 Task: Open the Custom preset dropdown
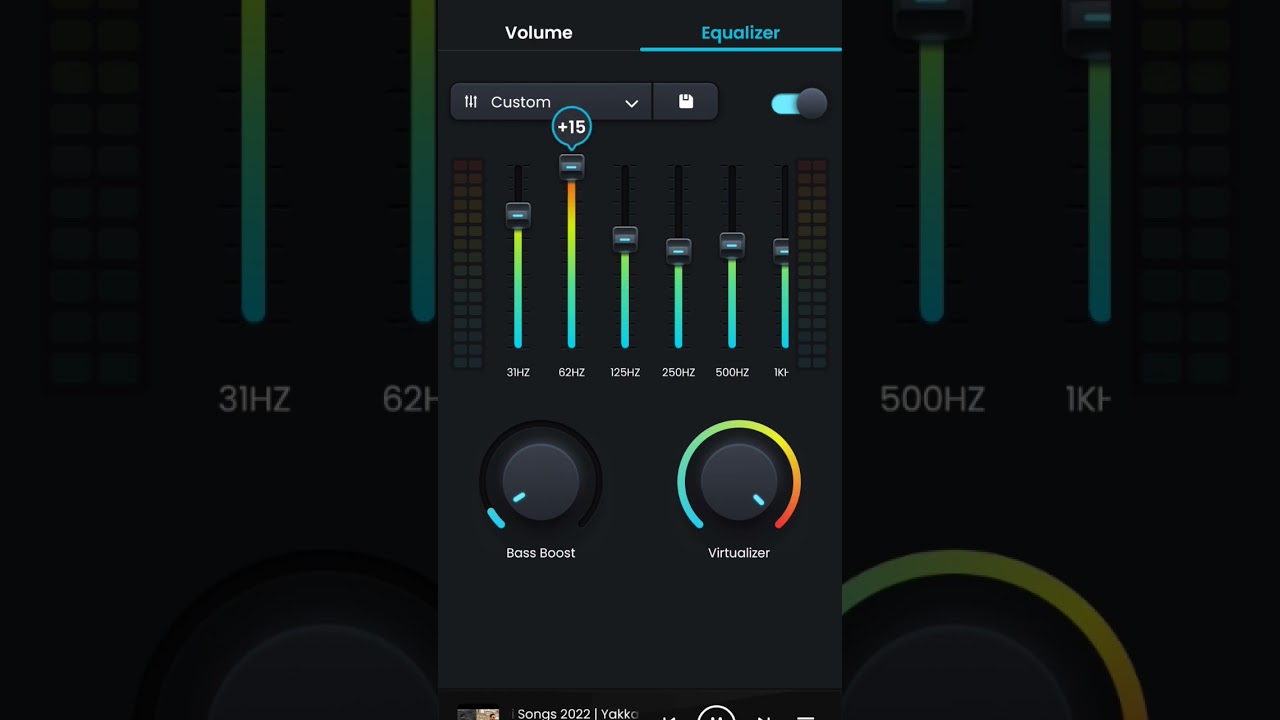pos(552,102)
